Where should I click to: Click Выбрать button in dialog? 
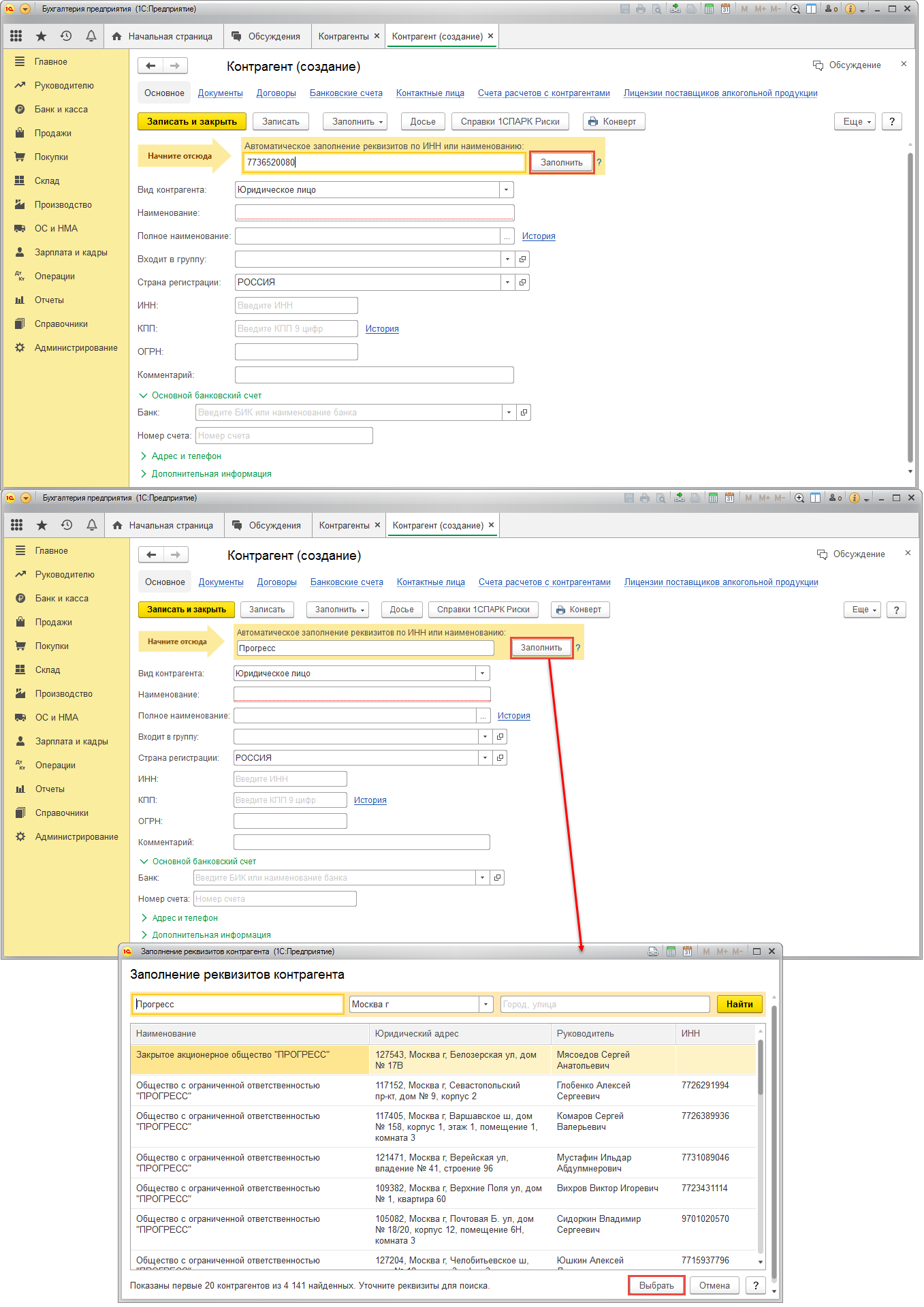[x=656, y=1285]
